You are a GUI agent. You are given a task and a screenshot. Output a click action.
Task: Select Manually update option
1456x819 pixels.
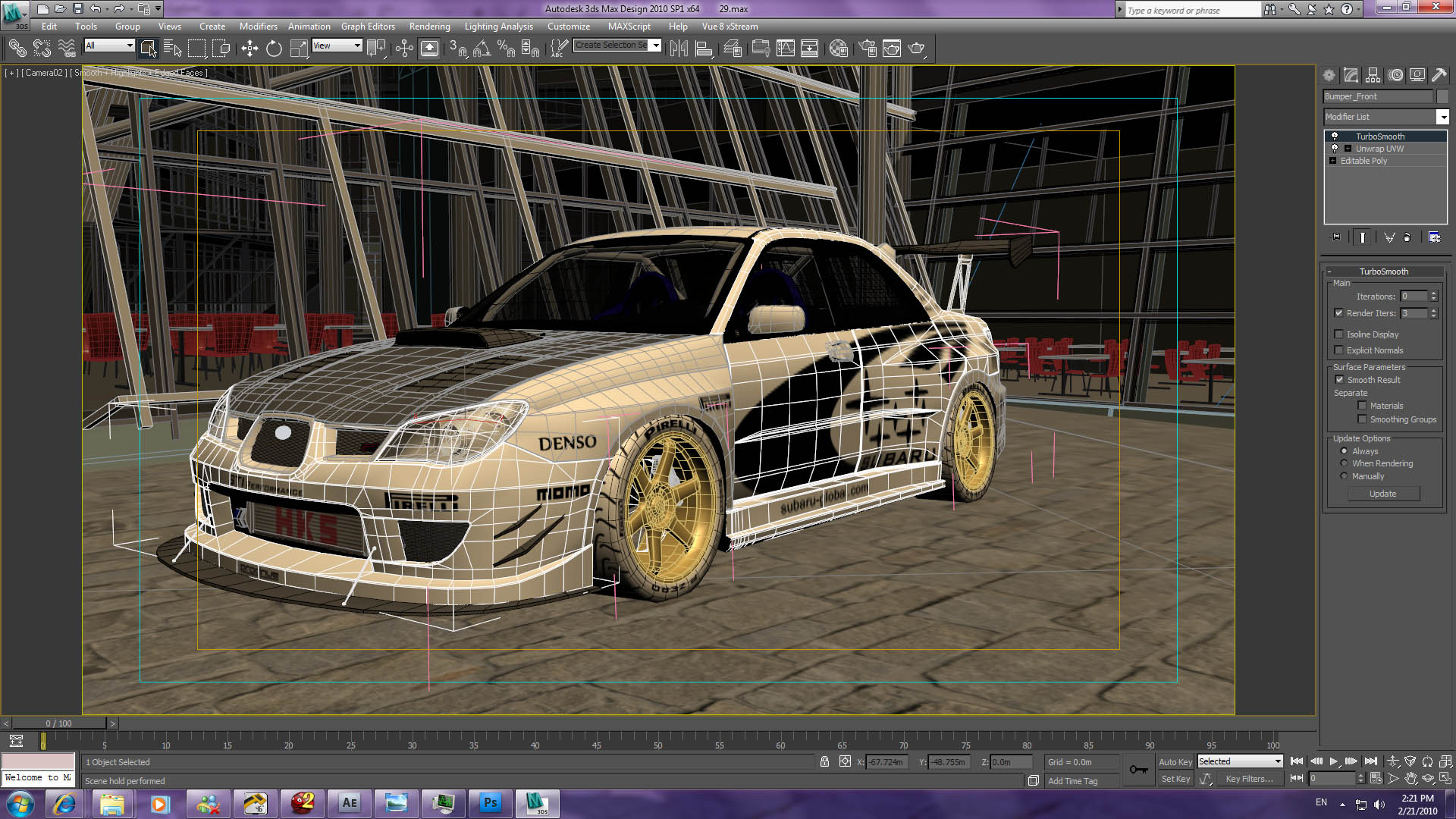click(x=1344, y=476)
